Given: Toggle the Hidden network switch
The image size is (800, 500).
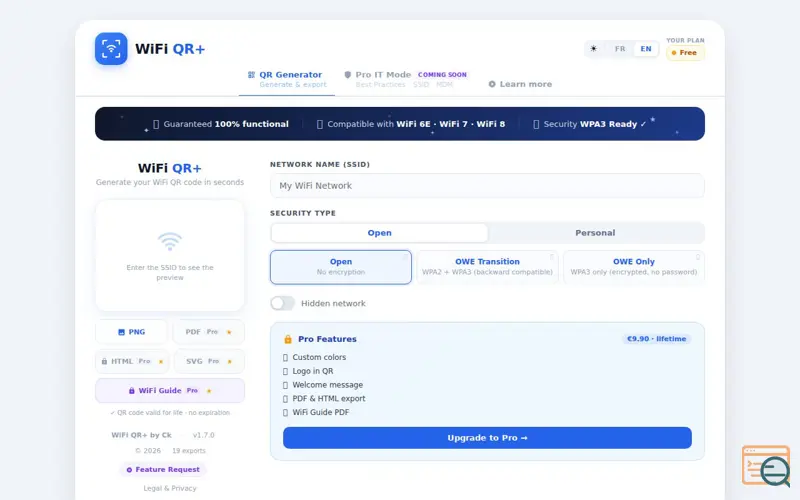Looking at the screenshot, I should 283,304.
